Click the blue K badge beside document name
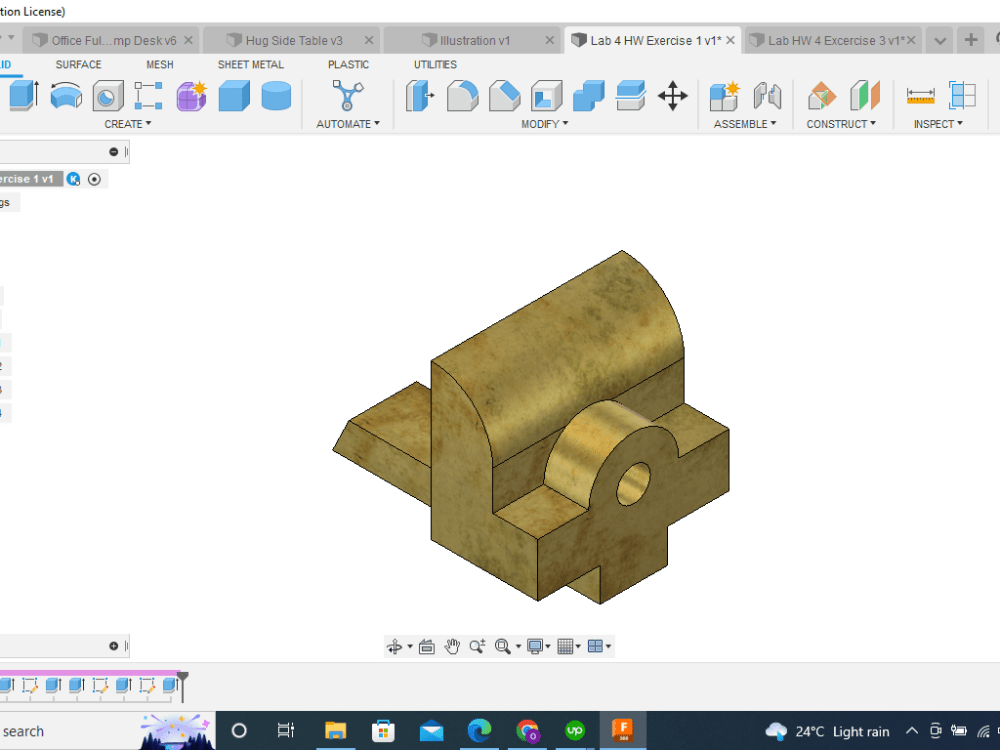Screen dimensions: 1000x750 [x=73, y=179]
